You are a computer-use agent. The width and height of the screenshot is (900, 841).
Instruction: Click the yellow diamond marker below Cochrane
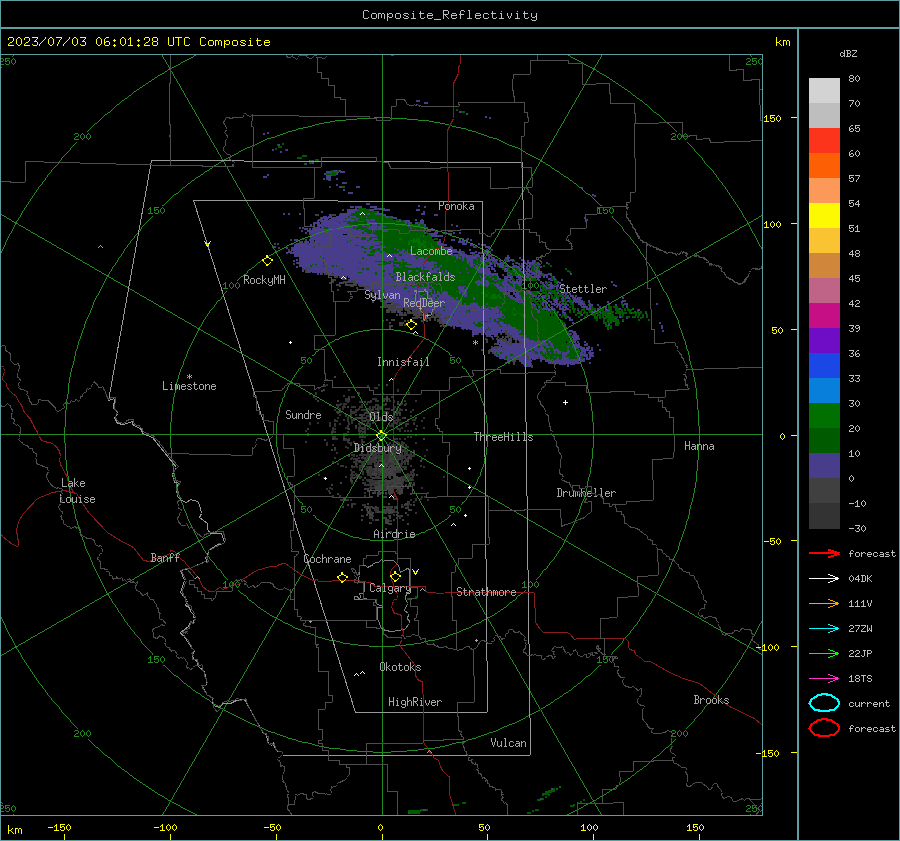(x=342, y=577)
